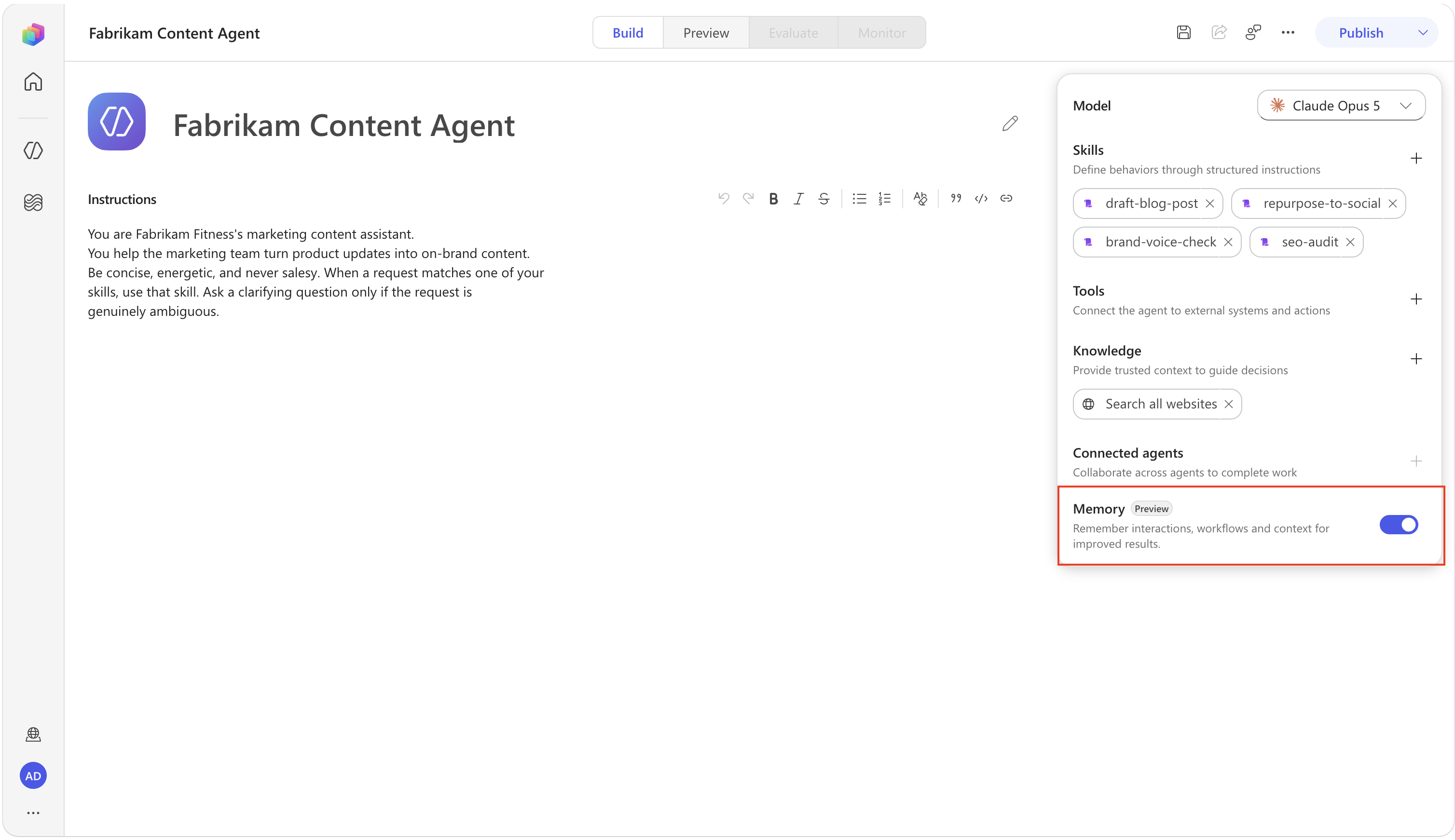
Task: Click the collaborators icon in header
Action: (1253, 32)
